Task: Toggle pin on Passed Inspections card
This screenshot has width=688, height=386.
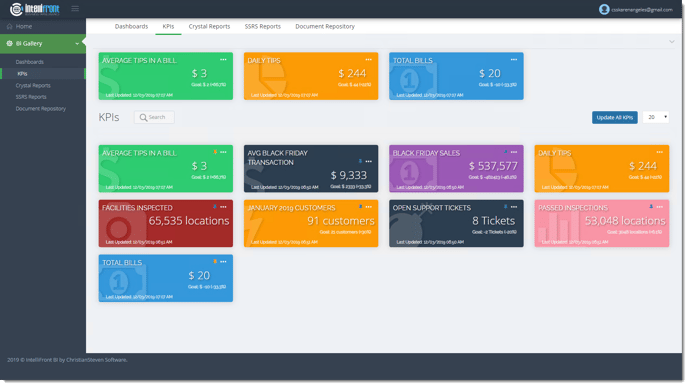Action: pos(651,207)
